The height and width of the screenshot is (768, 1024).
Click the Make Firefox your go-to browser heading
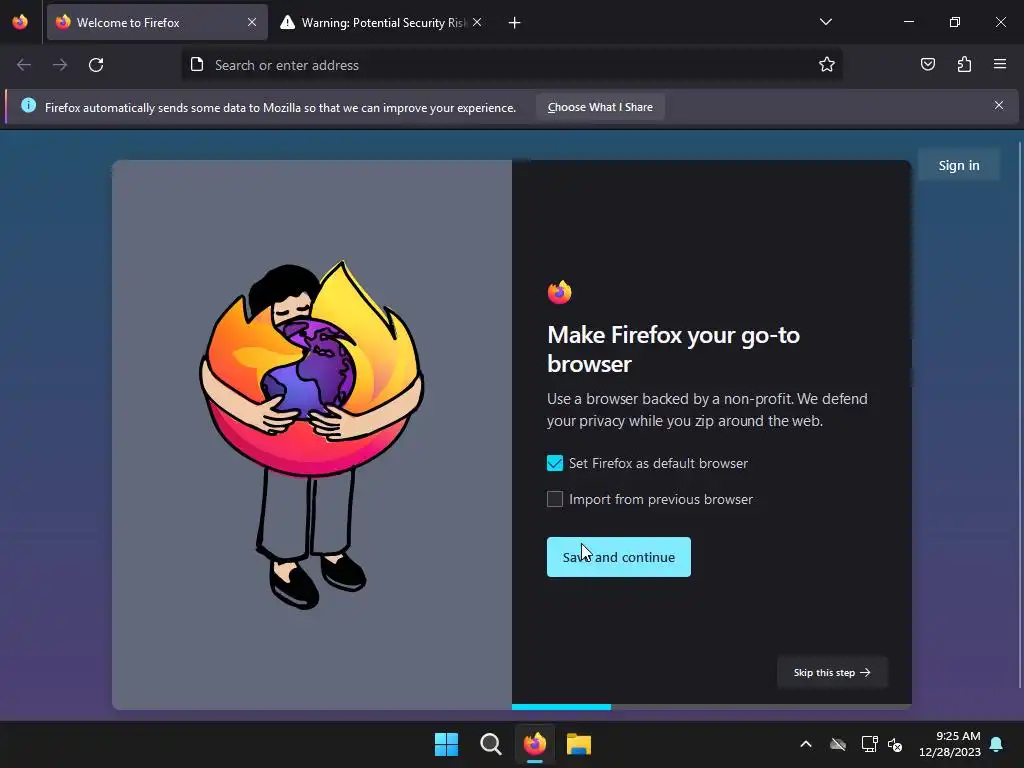tap(673, 349)
